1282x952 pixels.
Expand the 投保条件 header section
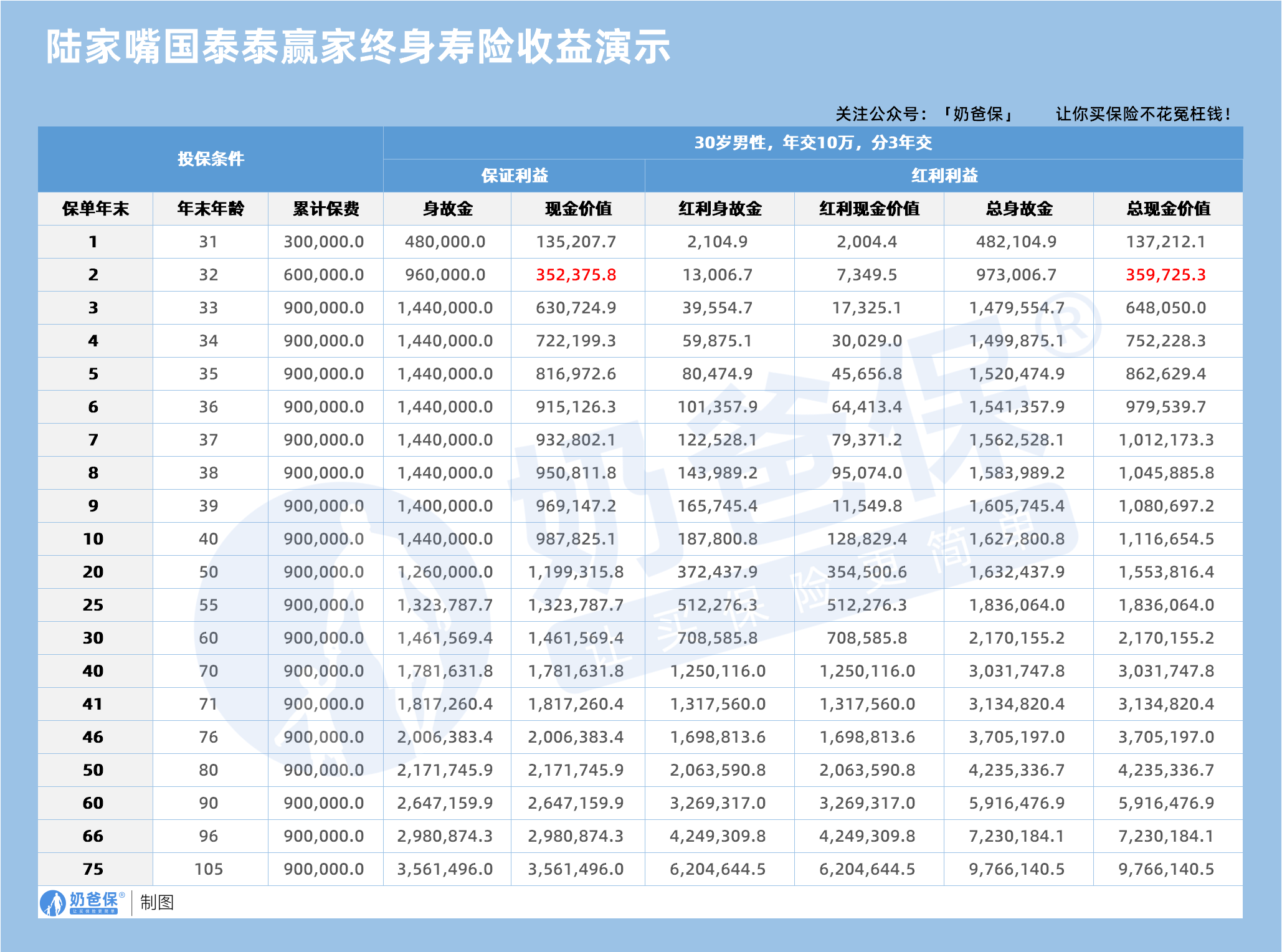tap(212, 159)
